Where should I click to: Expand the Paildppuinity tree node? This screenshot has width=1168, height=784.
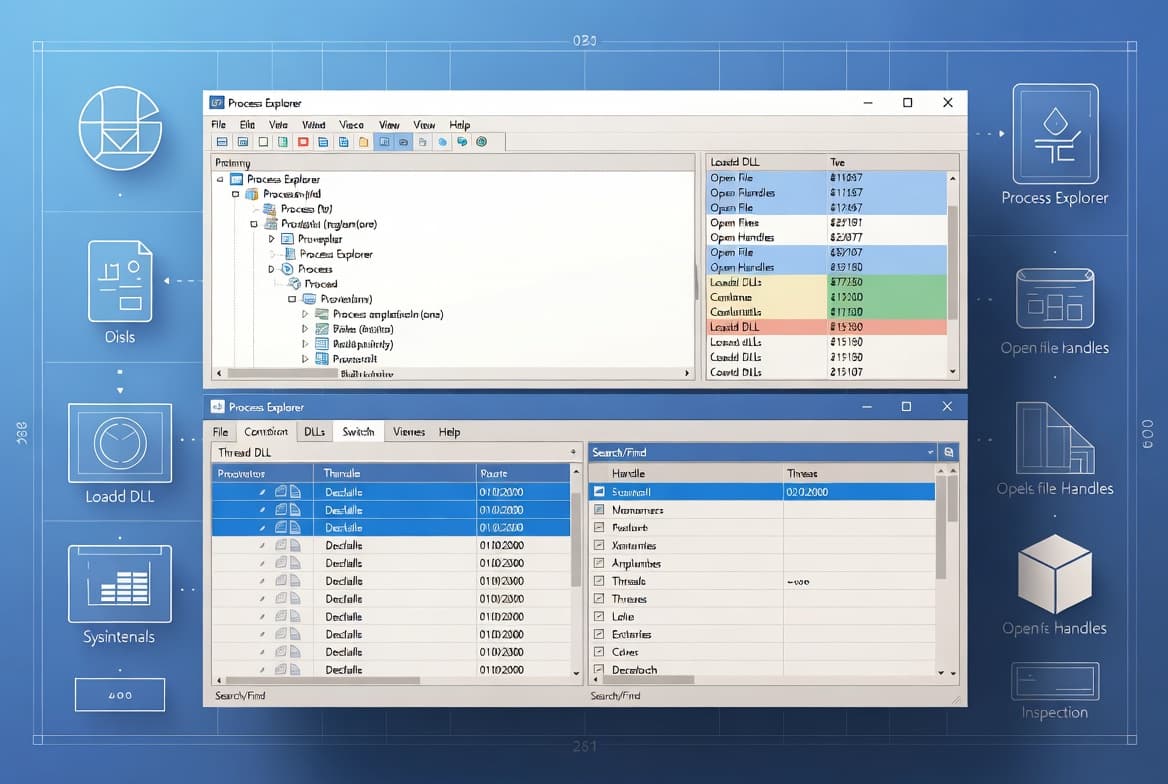tap(305, 344)
